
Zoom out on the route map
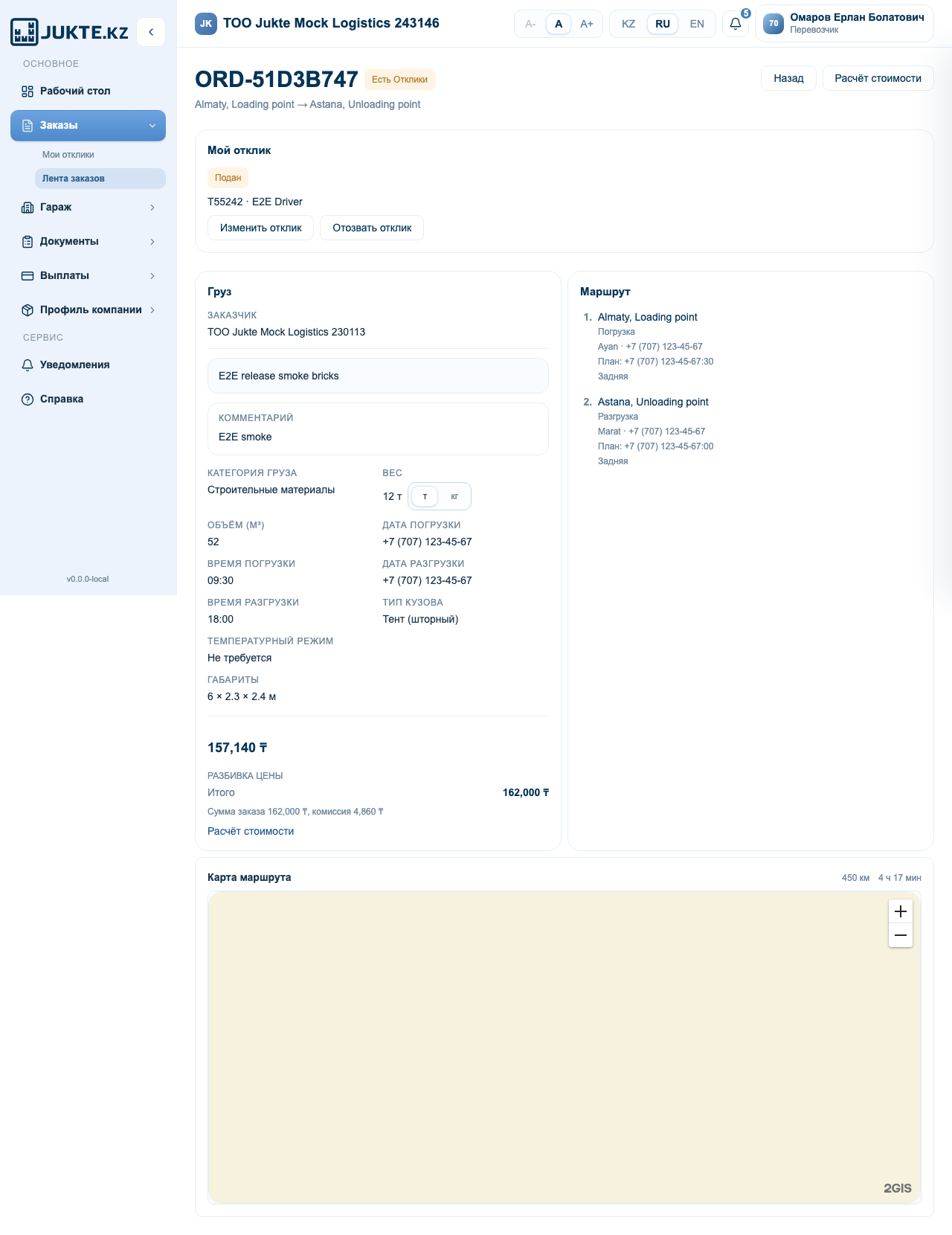tap(901, 935)
